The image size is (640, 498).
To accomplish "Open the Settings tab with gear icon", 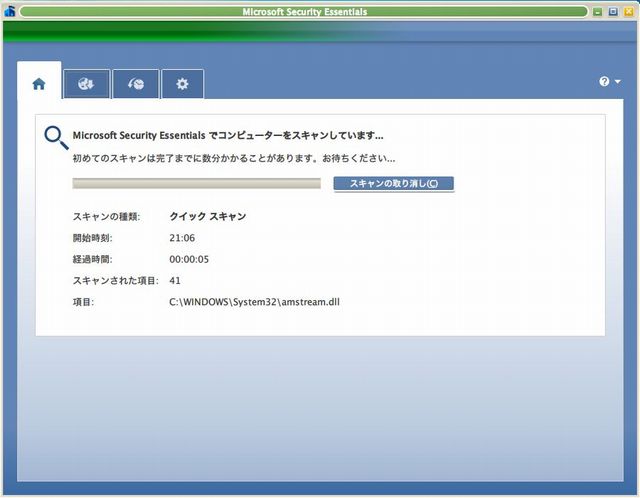I will click(x=182, y=84).
